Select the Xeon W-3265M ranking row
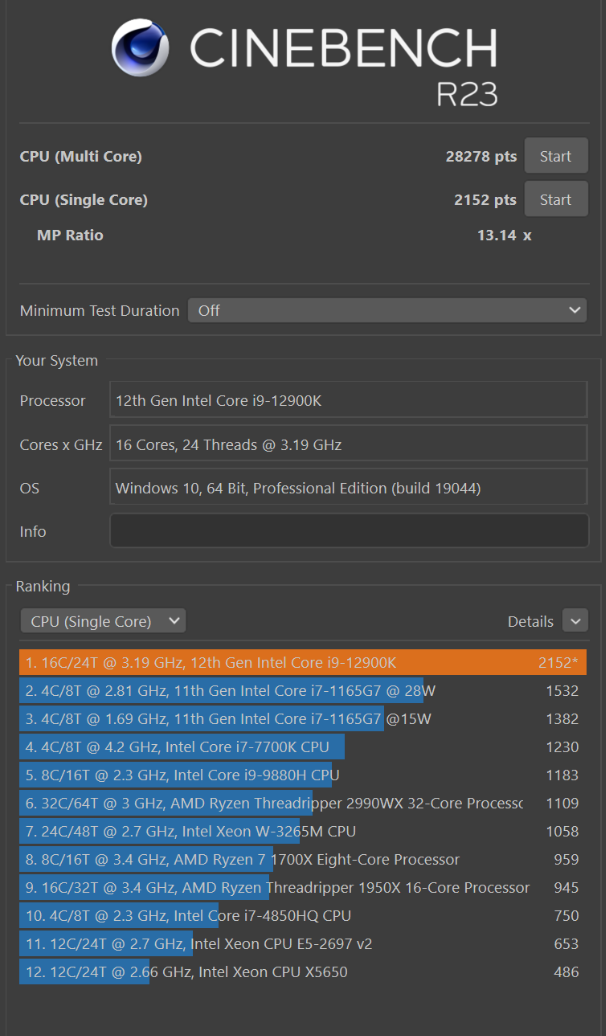606x1036 pixels. coord(303,831)
